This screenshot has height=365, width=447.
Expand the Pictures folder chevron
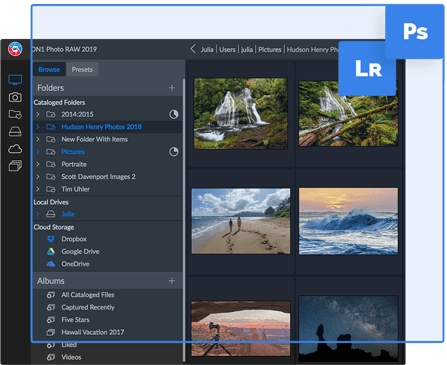point(38,152)
